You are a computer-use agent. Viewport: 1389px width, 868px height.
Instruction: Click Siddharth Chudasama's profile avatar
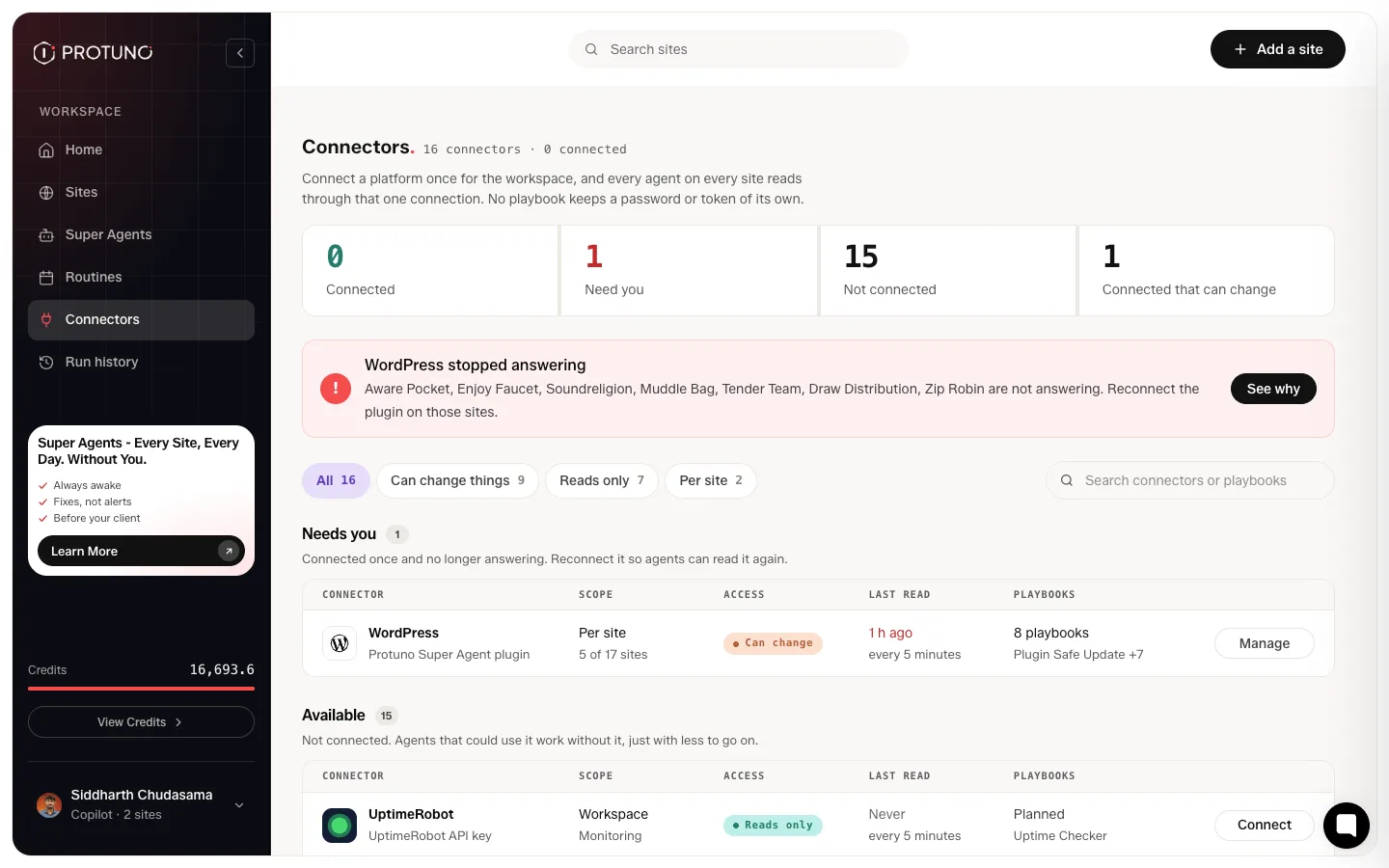(49, 805)
